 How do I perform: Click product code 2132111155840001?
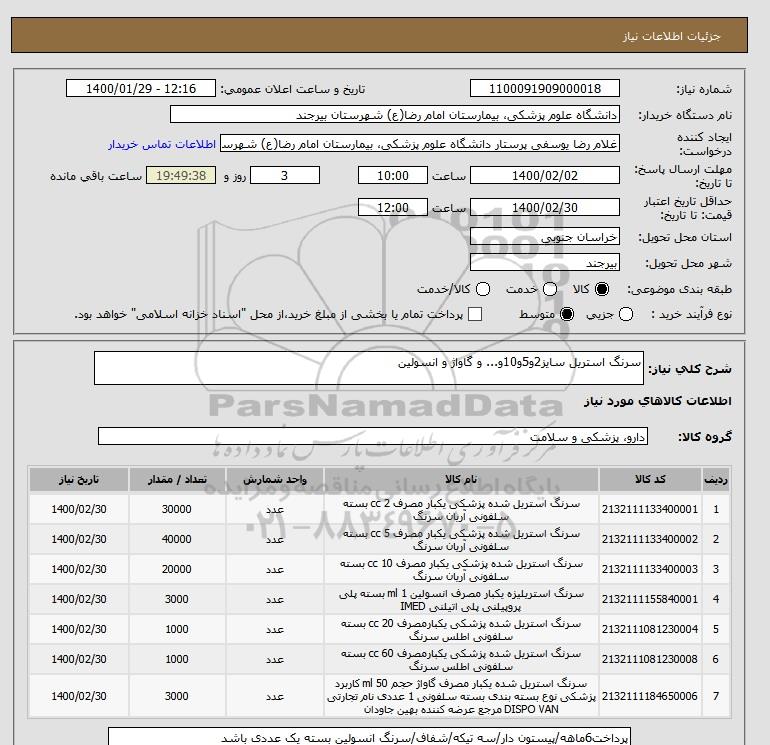click(650, 599)
